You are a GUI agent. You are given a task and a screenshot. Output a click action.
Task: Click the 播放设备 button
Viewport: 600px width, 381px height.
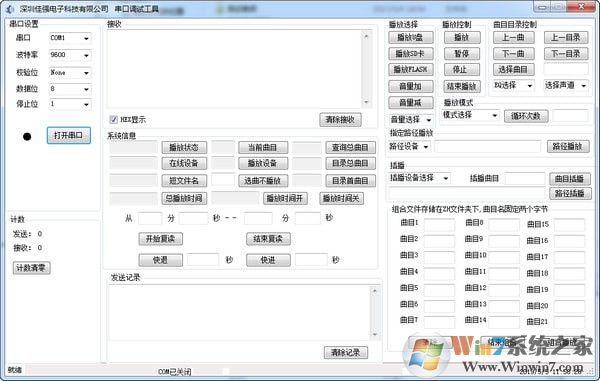(262, 163)
